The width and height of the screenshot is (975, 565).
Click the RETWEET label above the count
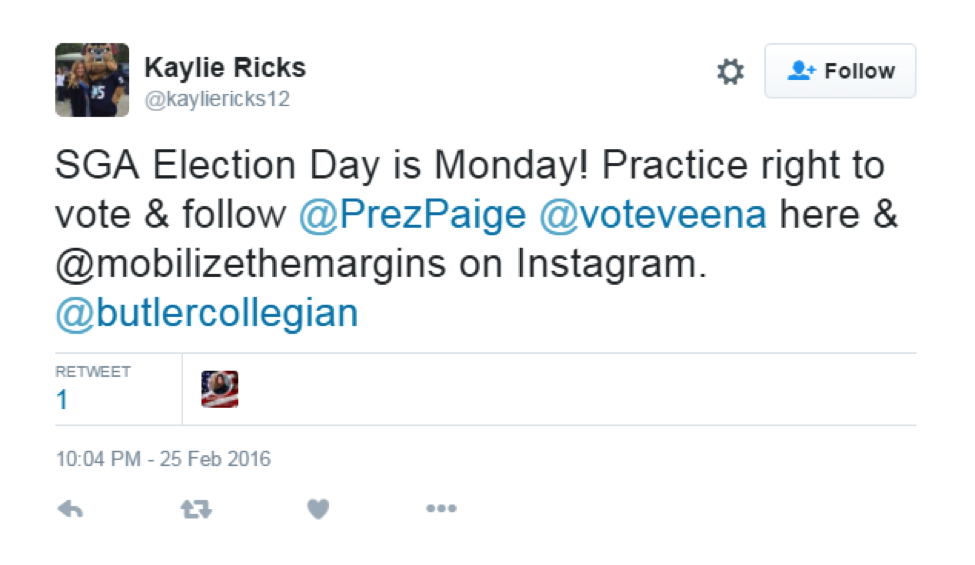[93, 372]
